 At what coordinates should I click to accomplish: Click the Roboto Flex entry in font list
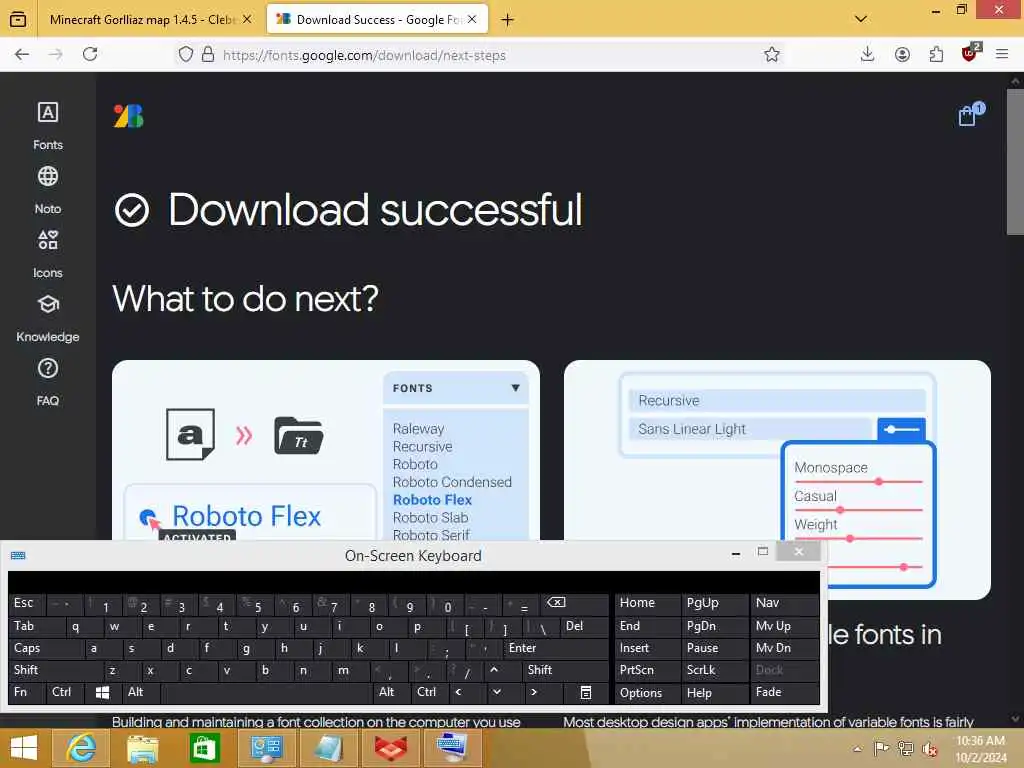(x=432, y=500)
